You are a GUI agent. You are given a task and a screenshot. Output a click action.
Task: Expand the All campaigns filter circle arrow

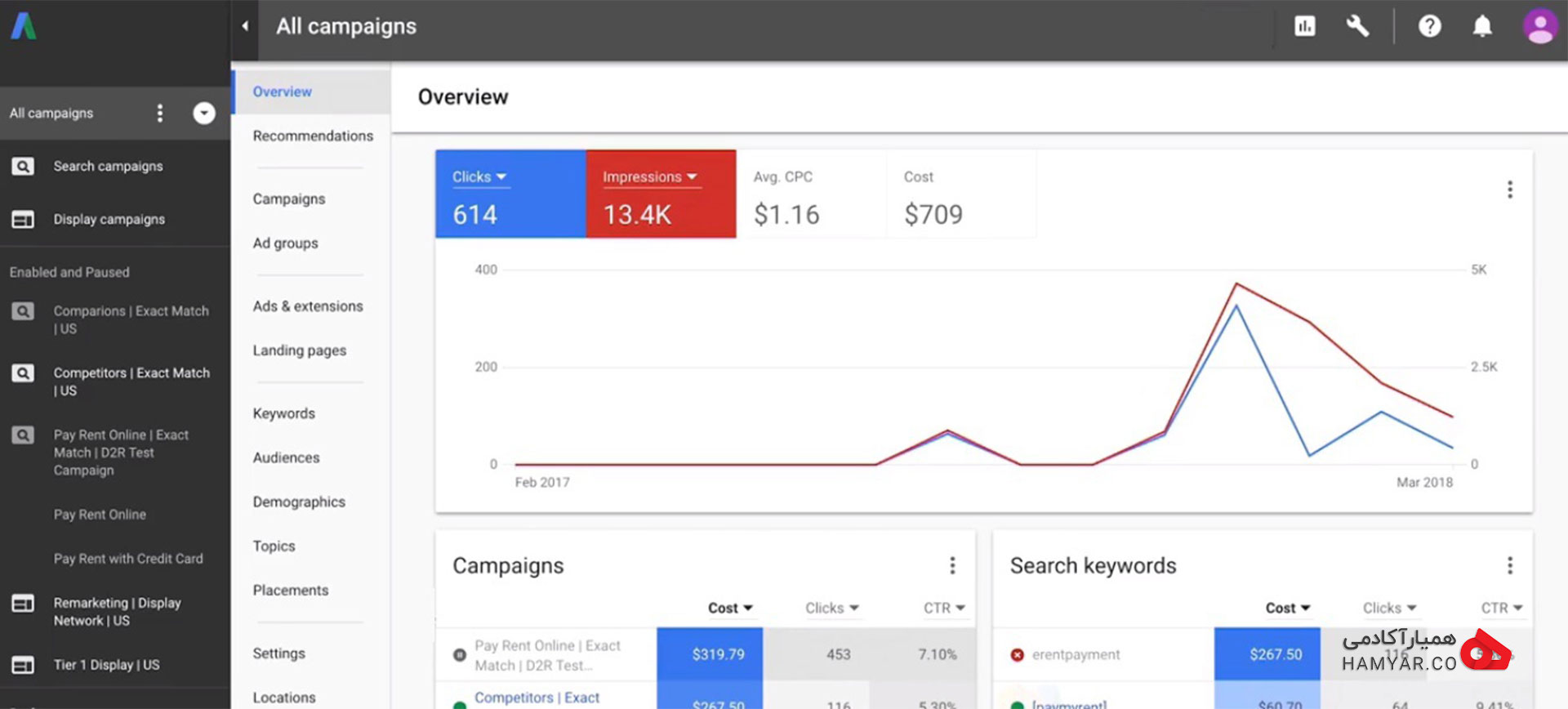pyautogui.click(x=204, y=113)
